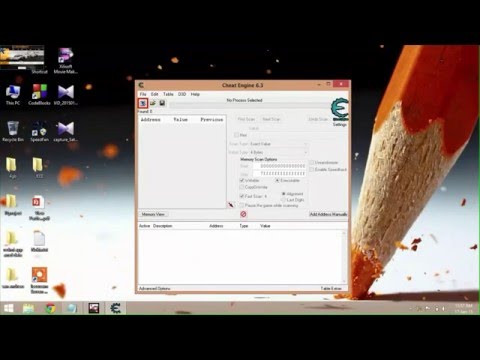Click the Type column header
The image size is (480, 360).
pos(244,226)
